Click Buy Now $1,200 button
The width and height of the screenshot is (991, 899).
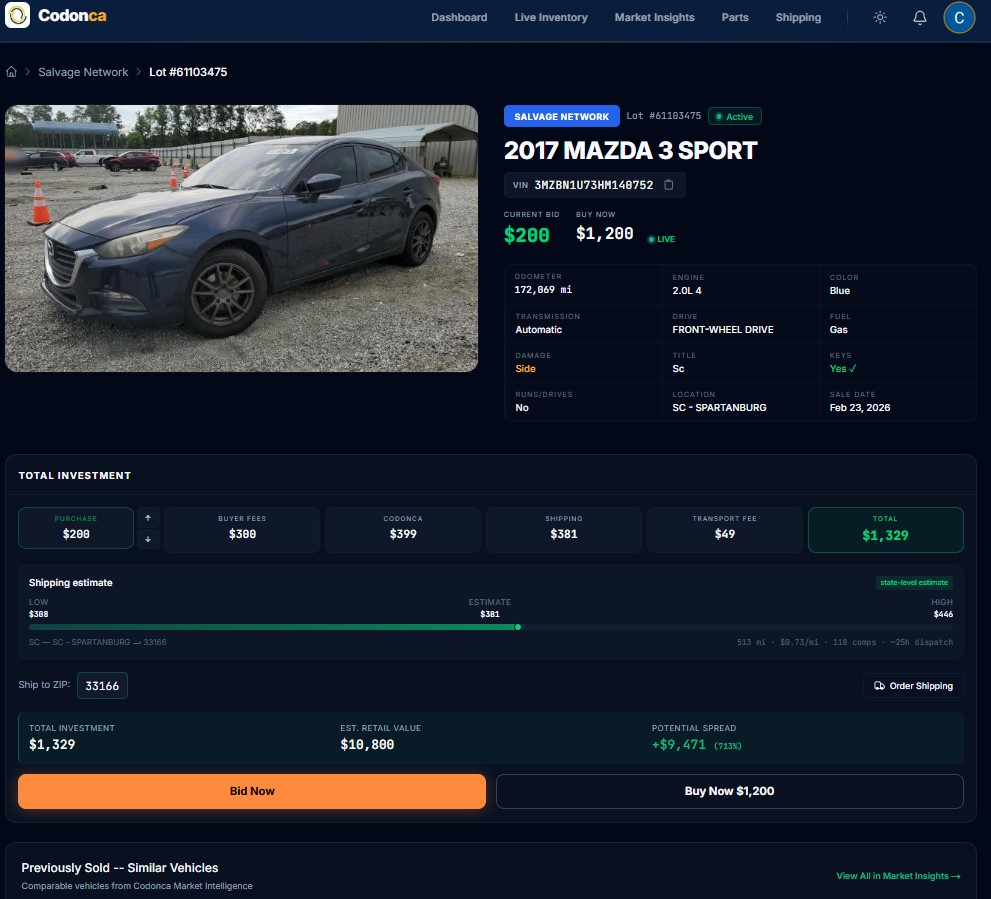(x=729, y=791)
